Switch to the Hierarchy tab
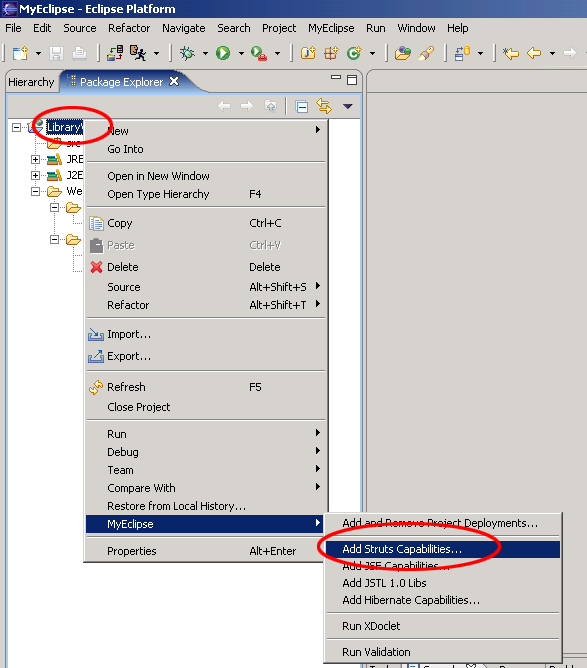The image size is (587, 668). coord(32,82)
